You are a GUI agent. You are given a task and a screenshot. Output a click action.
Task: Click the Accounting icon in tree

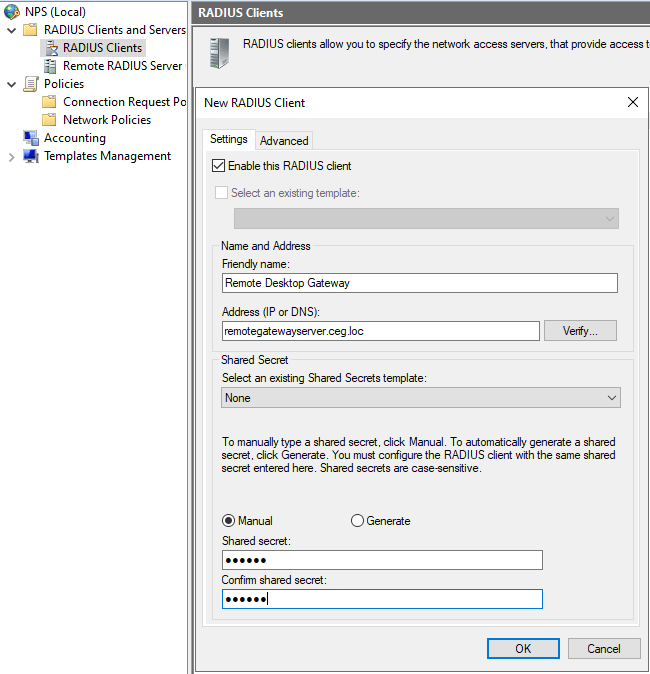pos(30,138)
